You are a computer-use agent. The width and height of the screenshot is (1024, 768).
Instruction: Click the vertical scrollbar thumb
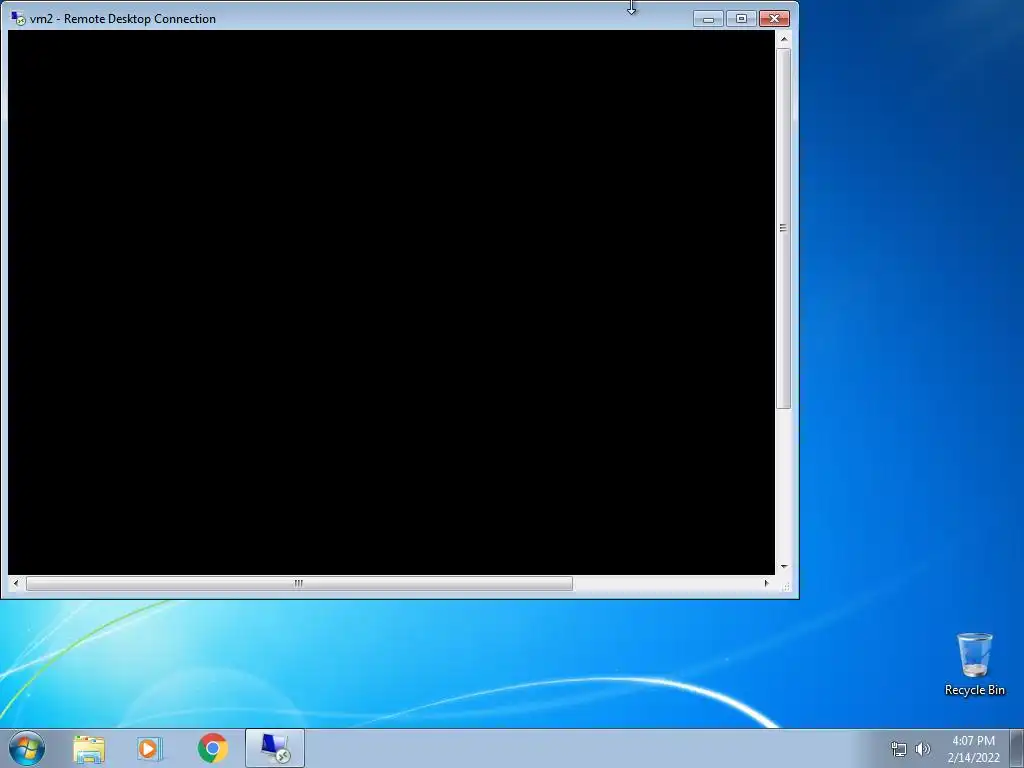click(x=784, y=229)
